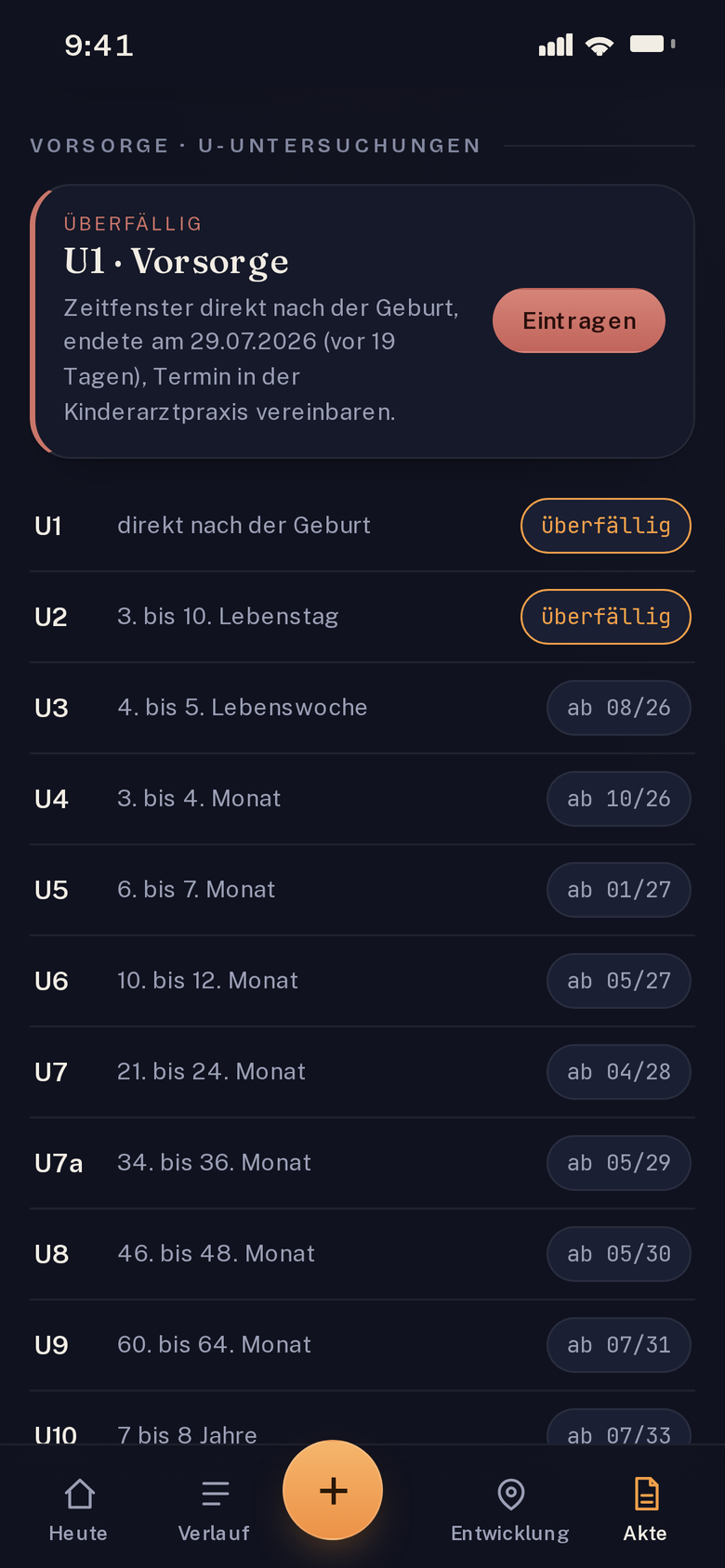Tap the orange plus add button
This screenshot has width=725, height=1568.
point(333,1490)
